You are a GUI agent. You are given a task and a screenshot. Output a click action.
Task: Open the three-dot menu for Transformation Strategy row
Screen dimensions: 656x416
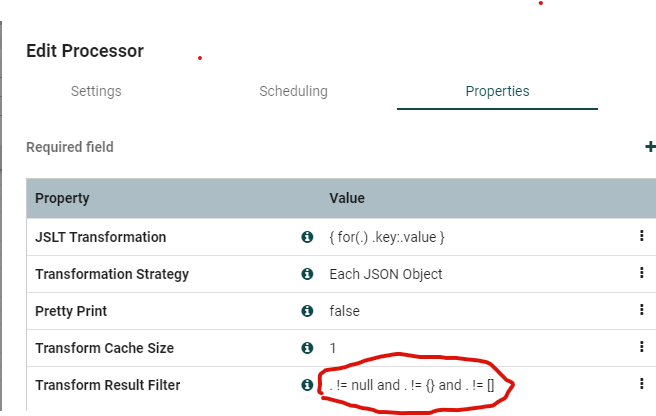click(x=641, y=273)
